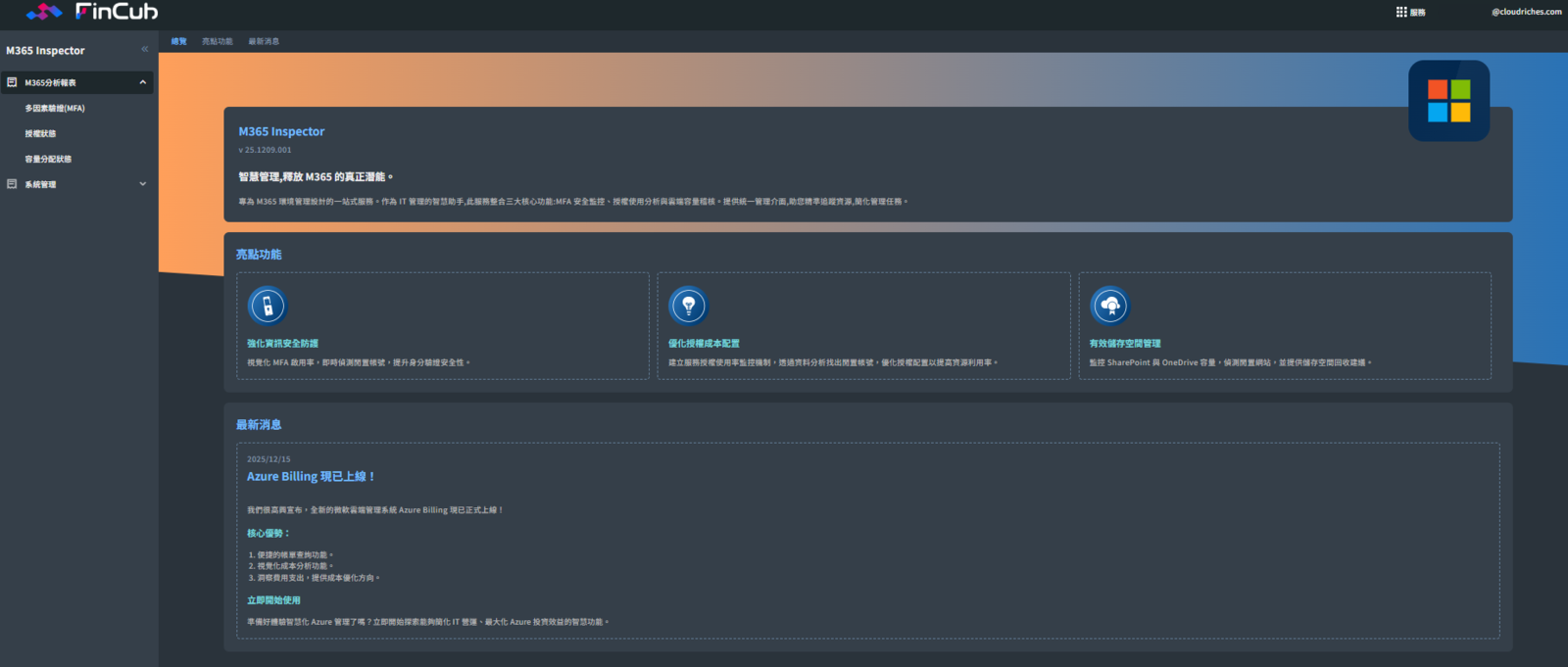Image resolution: width=1568 pixels, height=667 pixels.
Task: Click the M365 Inspector title in the card
Action: 281,131
